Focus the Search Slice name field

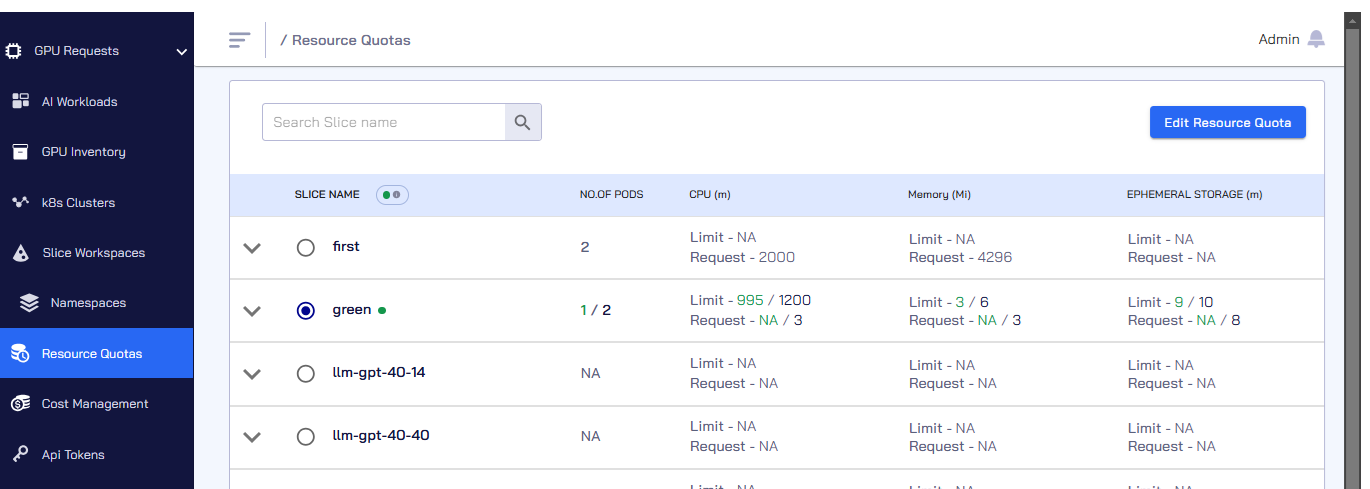pyautogui.click(x=384, y=122)
